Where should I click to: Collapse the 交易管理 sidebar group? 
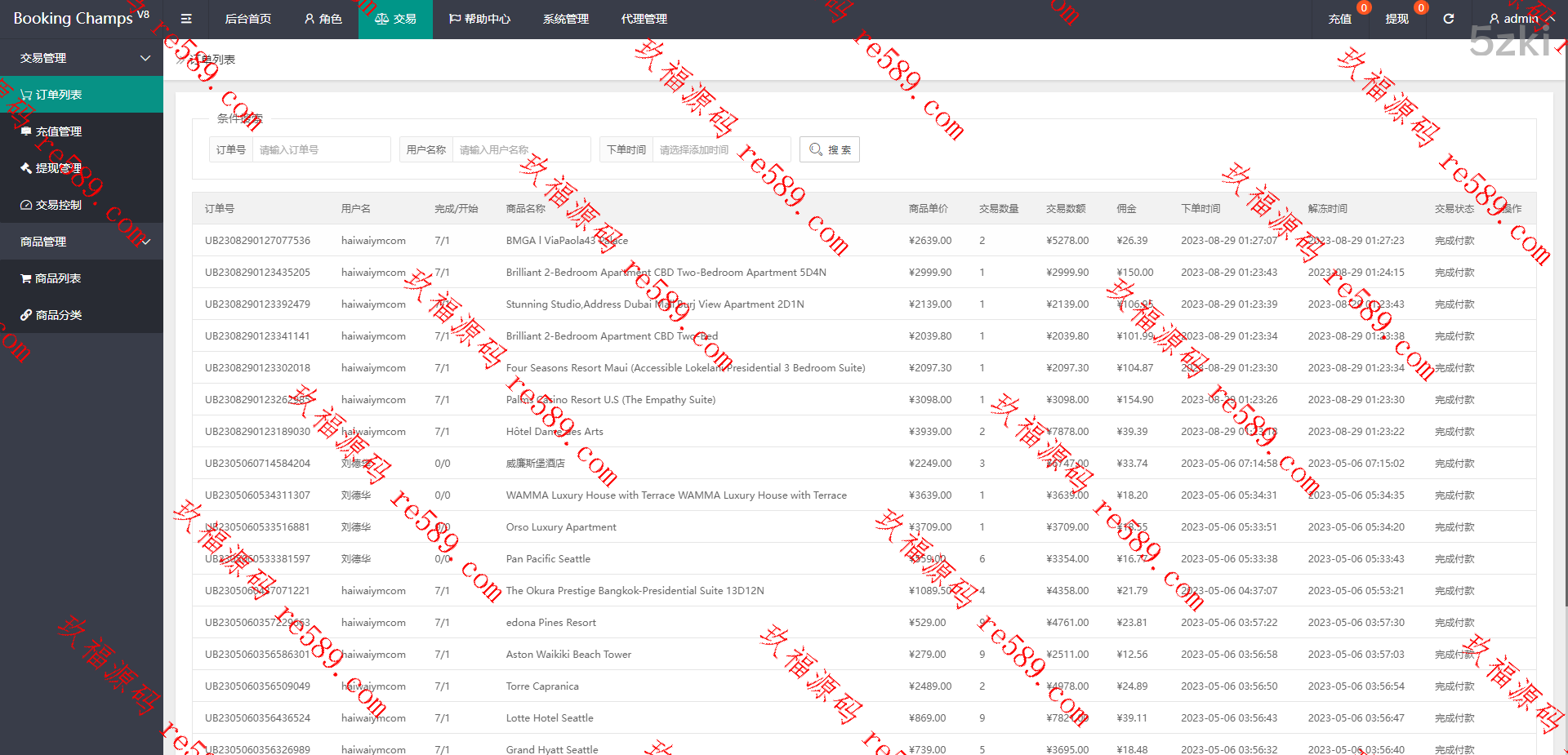tap(82, 58)
